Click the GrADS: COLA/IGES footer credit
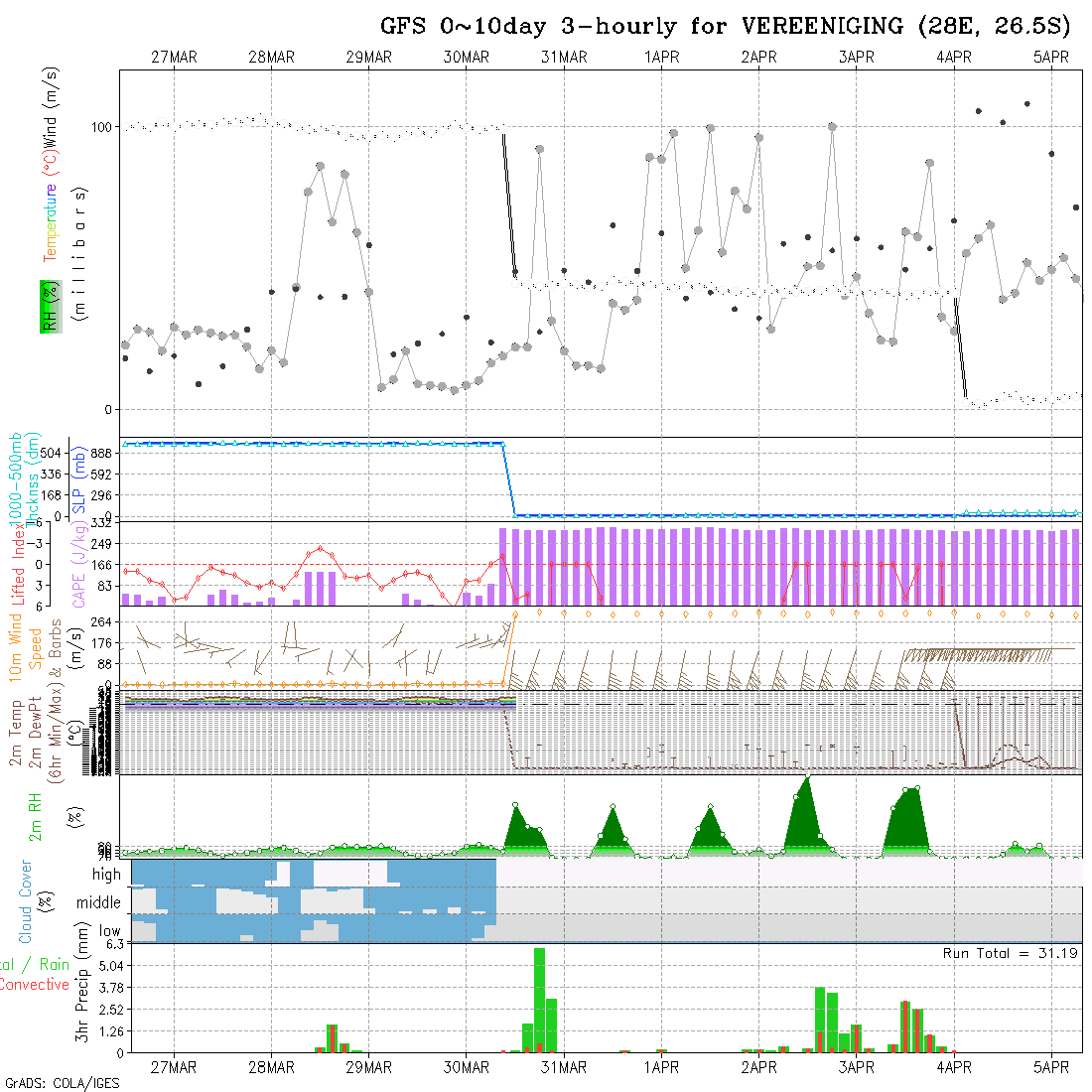Viewport: 1092px width, 1092px height. click(x=62, y=1083)
